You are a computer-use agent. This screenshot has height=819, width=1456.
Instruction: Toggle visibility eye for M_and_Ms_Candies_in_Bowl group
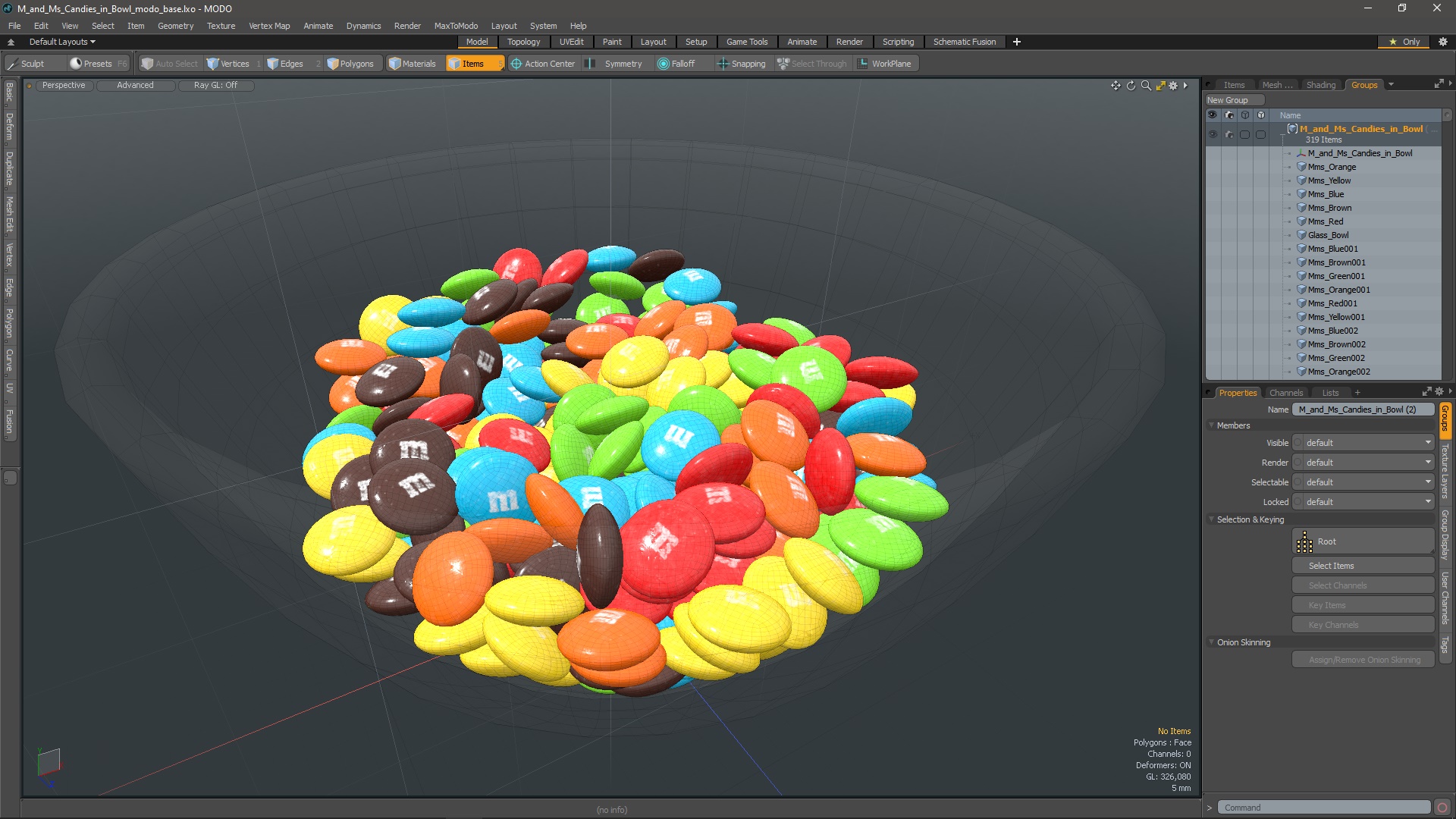(1213, 135)
